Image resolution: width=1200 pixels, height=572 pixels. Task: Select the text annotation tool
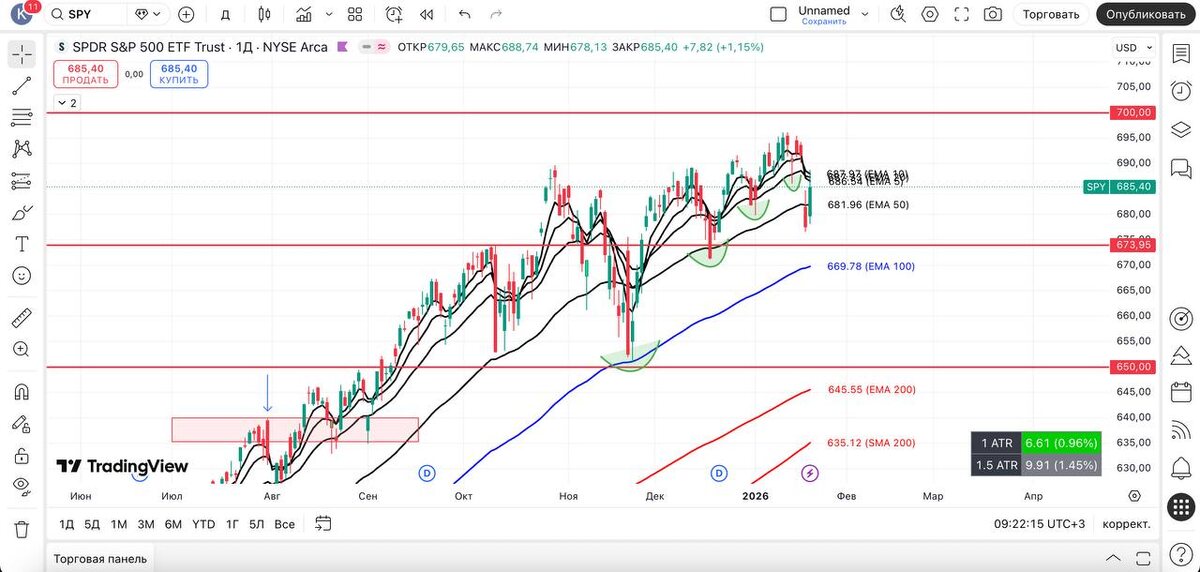21,244
